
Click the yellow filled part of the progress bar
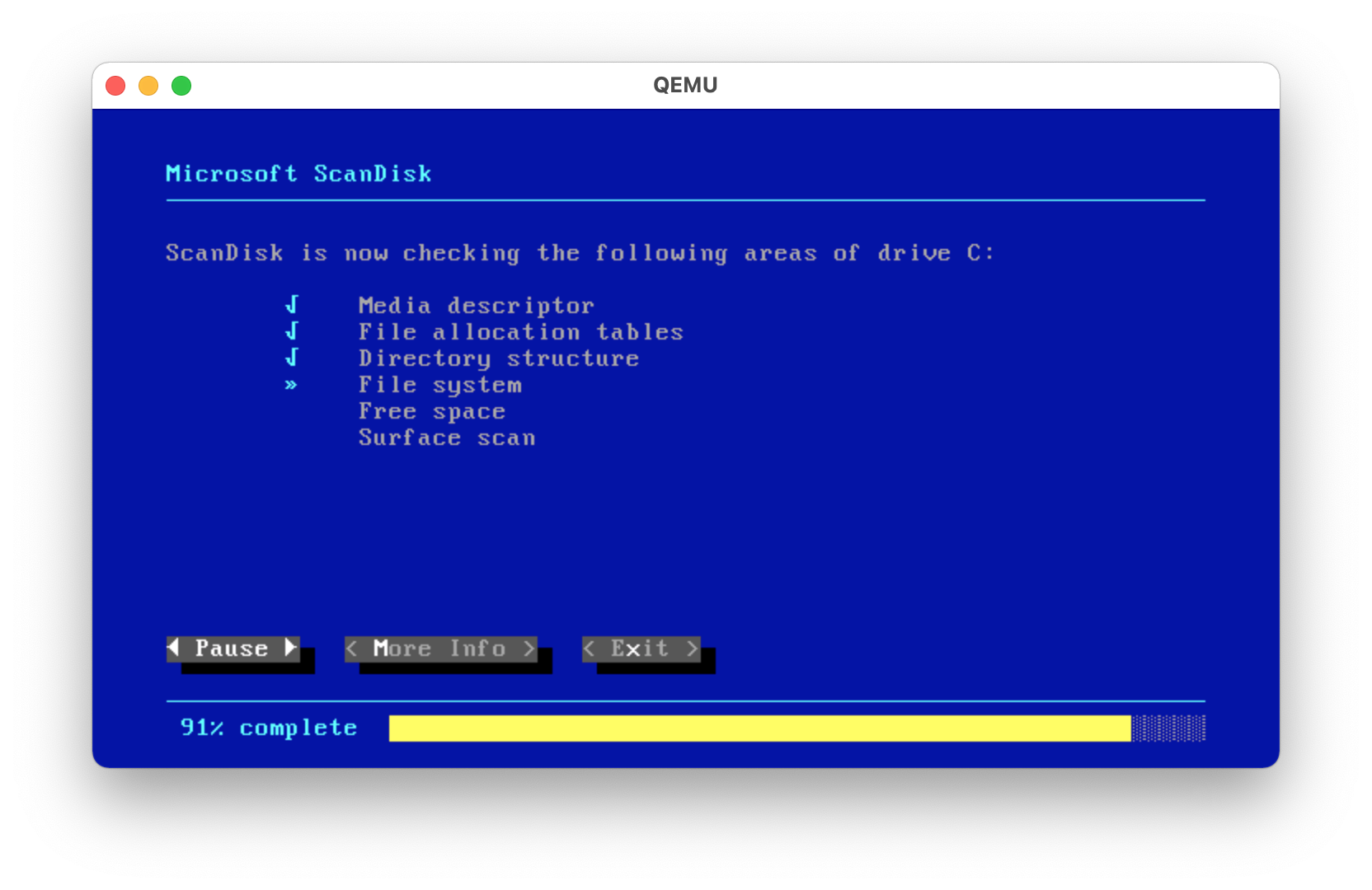[759, 728]
